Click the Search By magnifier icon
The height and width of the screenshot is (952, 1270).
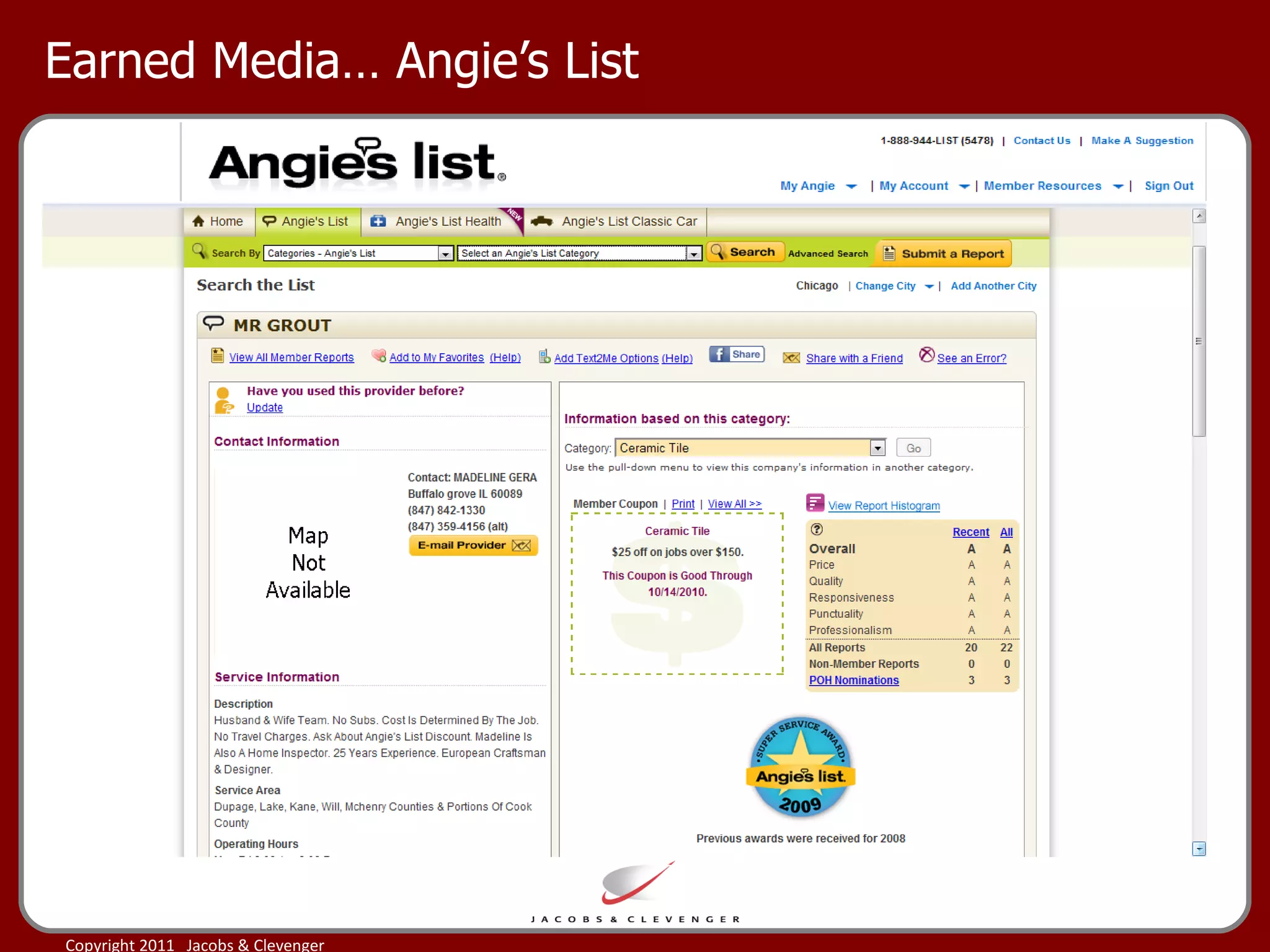pyautogui.click(x=200, y=252)
